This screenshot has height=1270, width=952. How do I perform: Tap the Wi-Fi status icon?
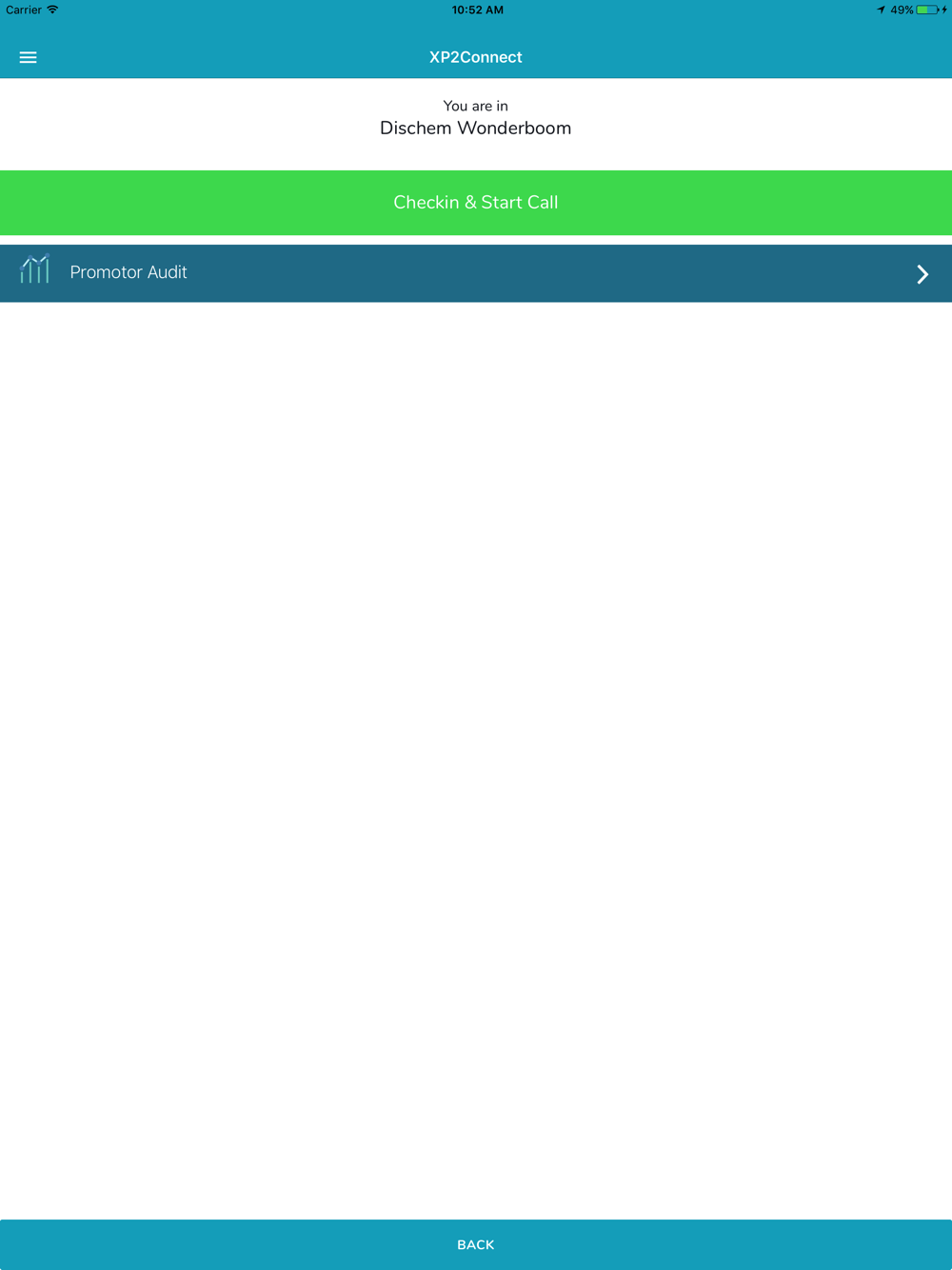click(x=52, y=10)
